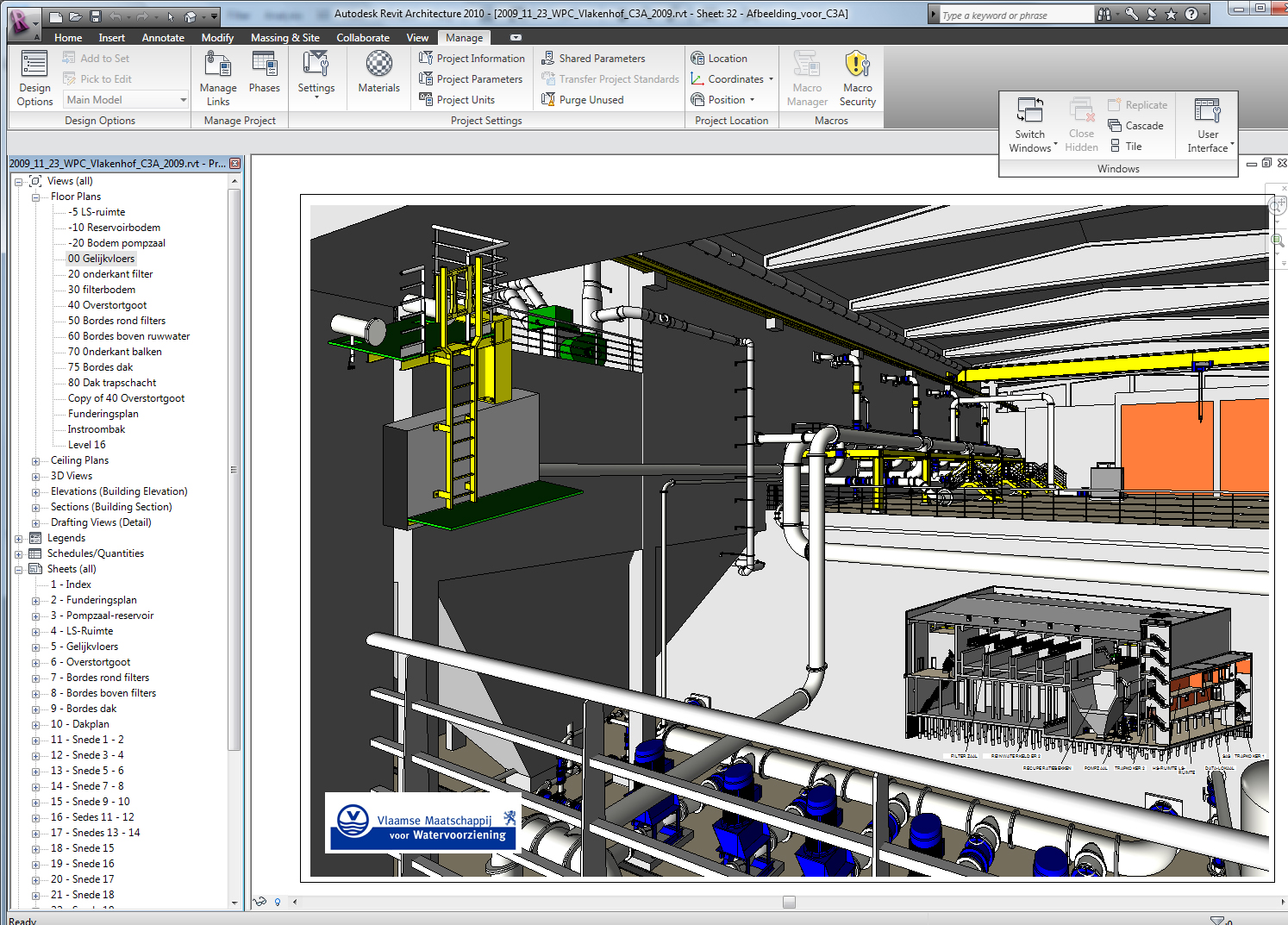
Task: Select sheet 1 - Index
Action: [71, 584]
